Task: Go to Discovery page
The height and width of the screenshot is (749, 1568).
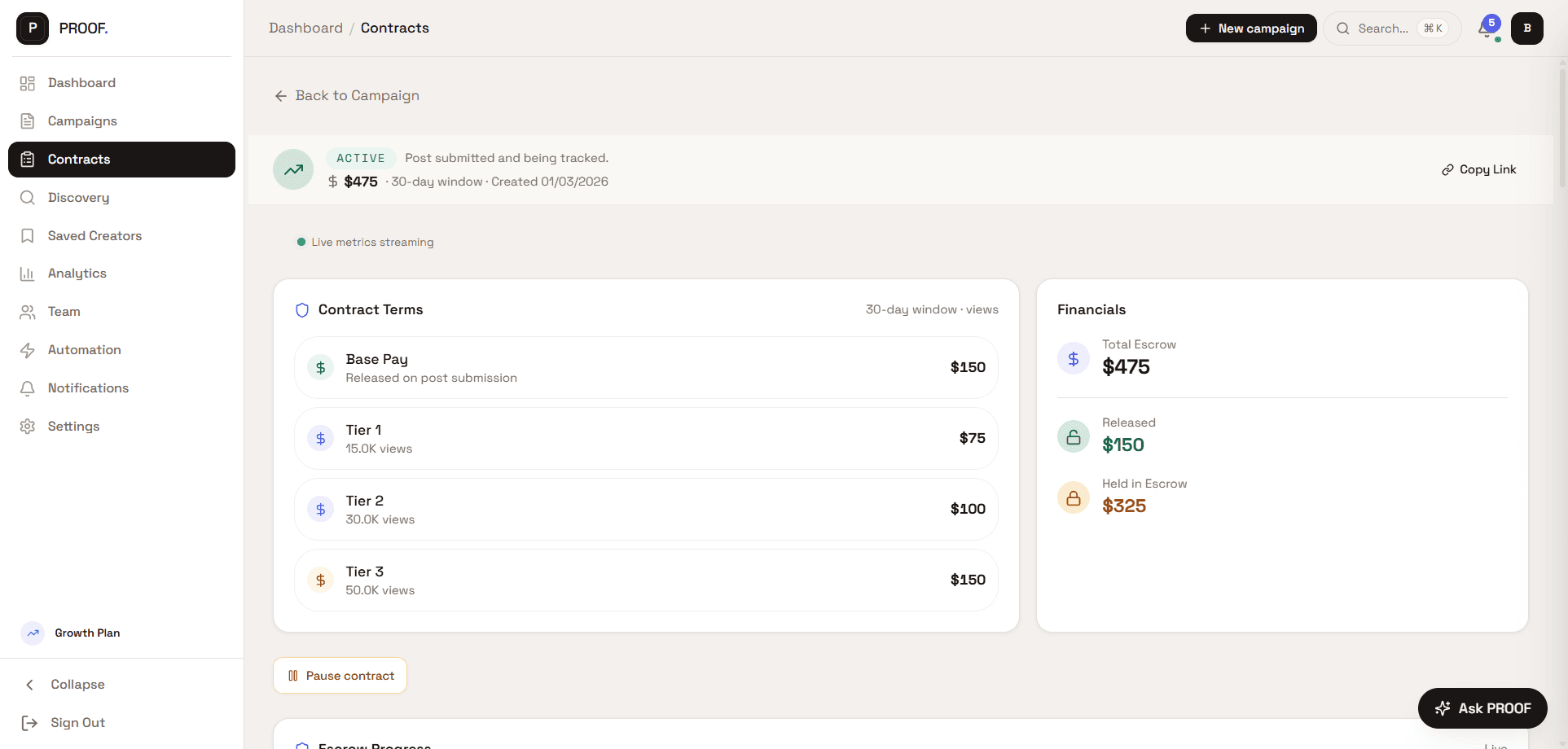Action: coord(121,198)
